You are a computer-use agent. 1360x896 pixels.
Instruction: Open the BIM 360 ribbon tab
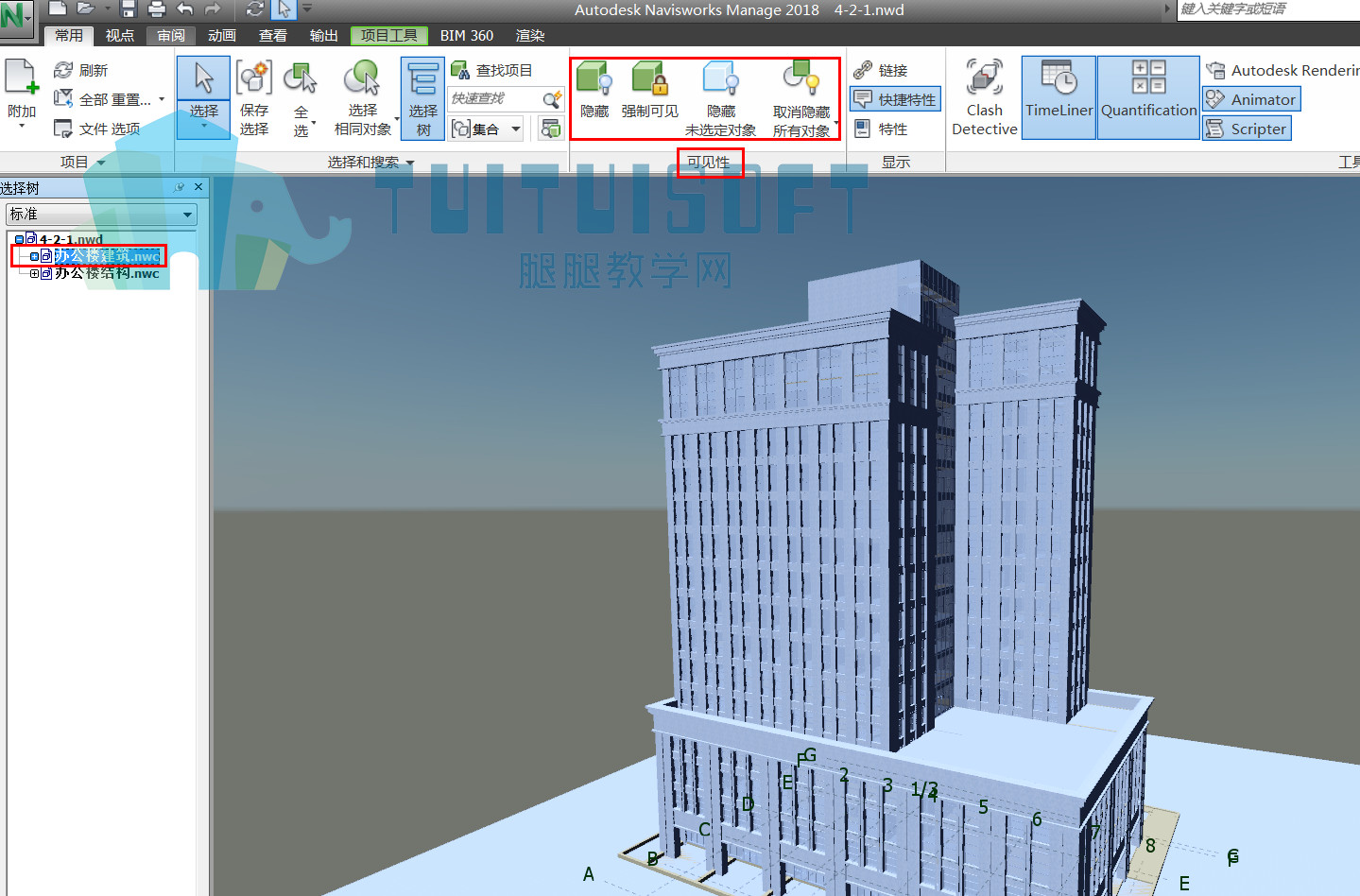(466, 35)
